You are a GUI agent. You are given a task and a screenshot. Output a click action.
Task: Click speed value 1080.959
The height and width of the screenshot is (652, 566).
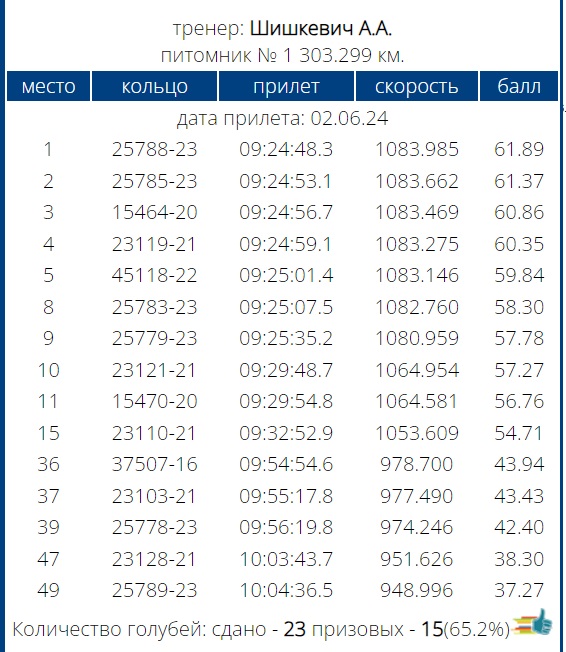pos(417,338)
